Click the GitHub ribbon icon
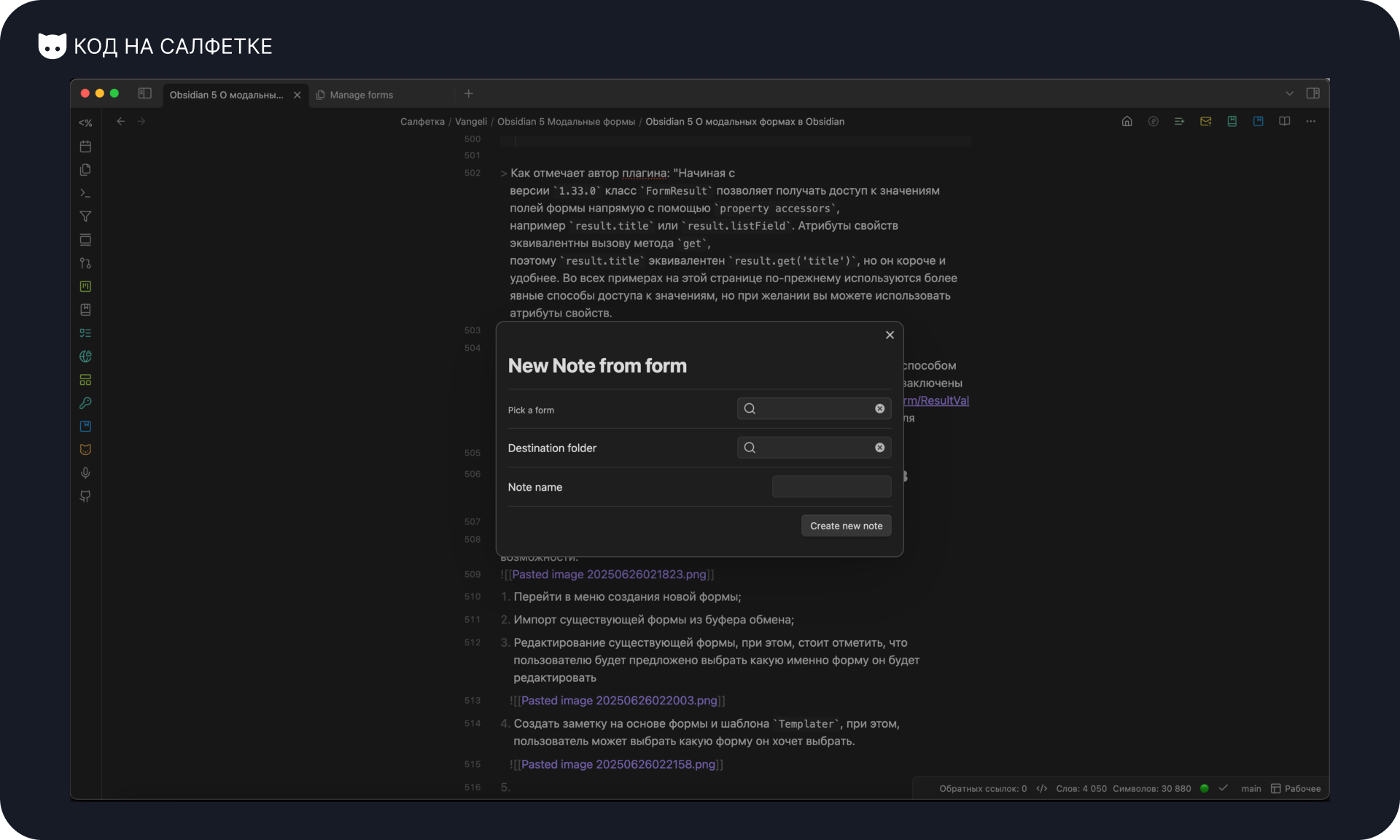 coord(85,497)
